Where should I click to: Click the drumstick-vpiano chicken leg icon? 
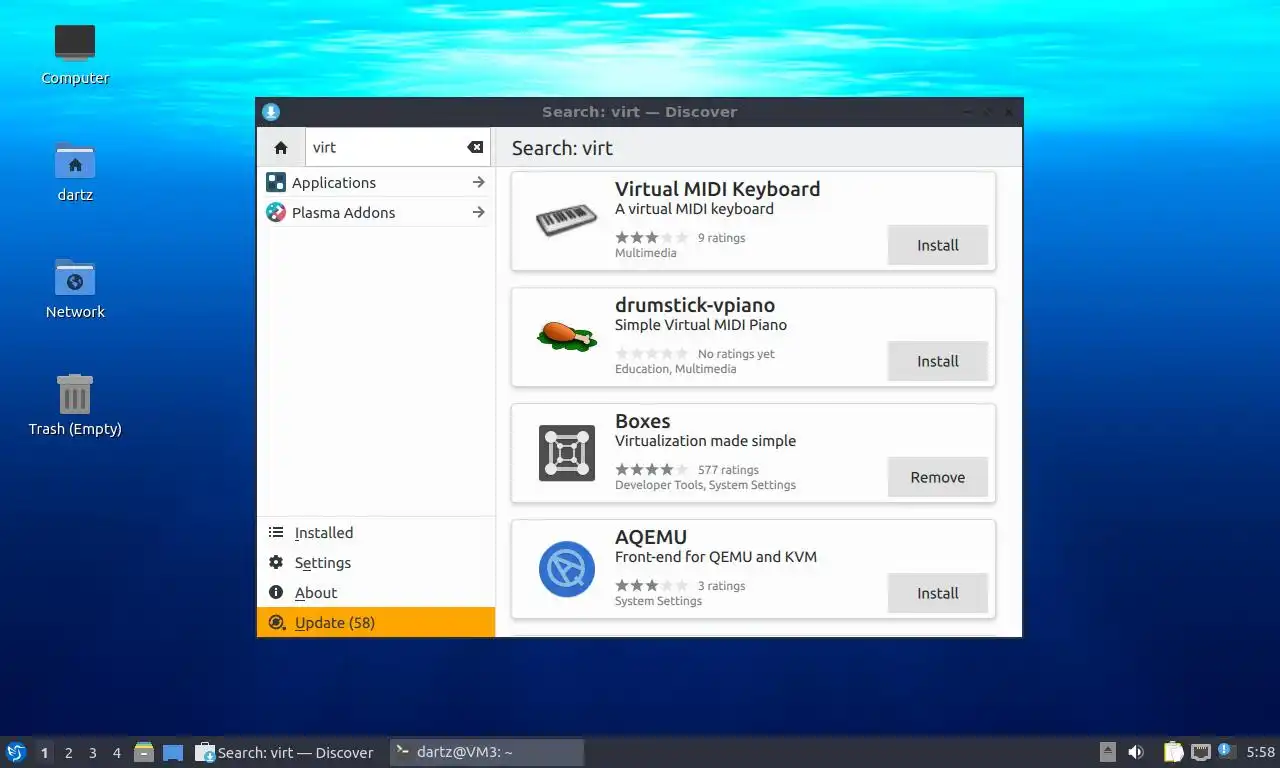pos(567,336)
